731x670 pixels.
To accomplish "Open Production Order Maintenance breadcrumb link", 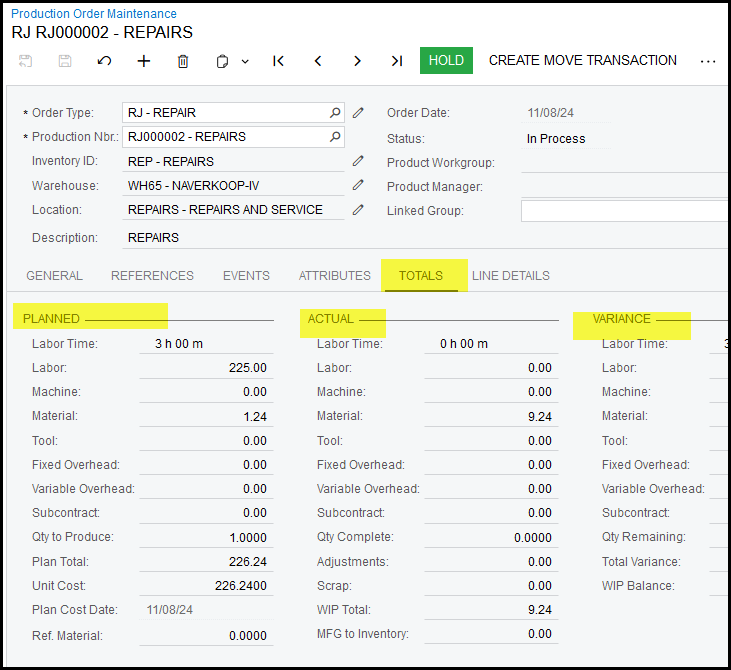I will [x=94, y=14].
